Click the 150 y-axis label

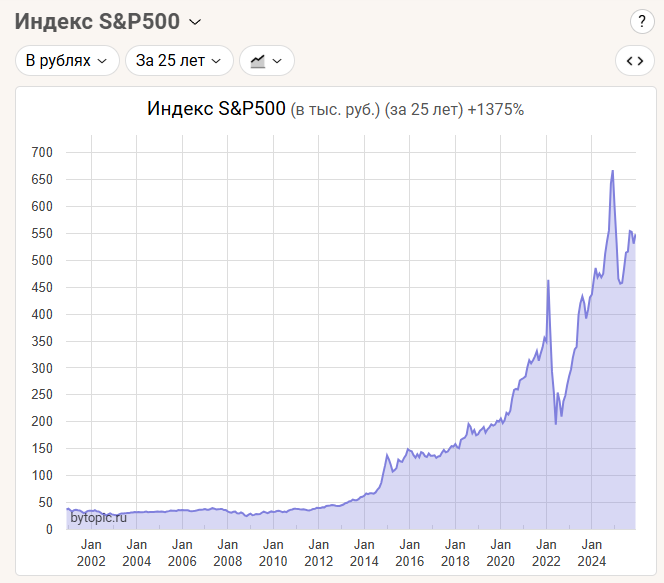(x=42, y=448)
